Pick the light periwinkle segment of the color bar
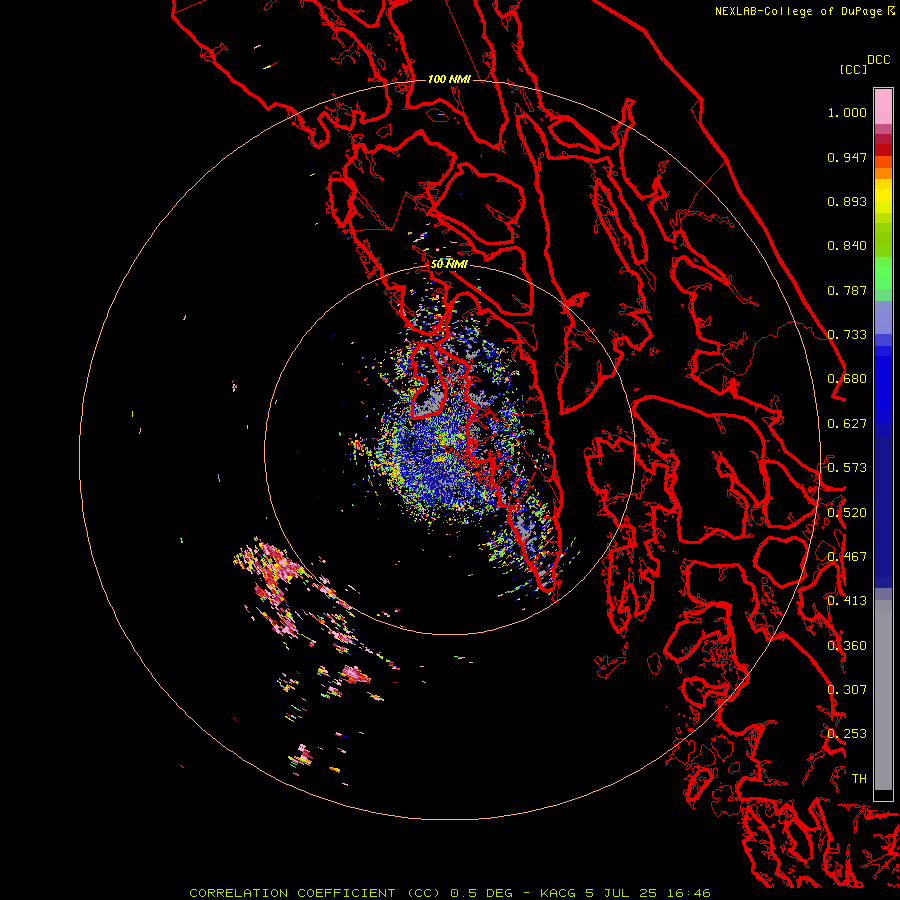The height and width of the screenshot is (900, 900). (x=883, y=318)
